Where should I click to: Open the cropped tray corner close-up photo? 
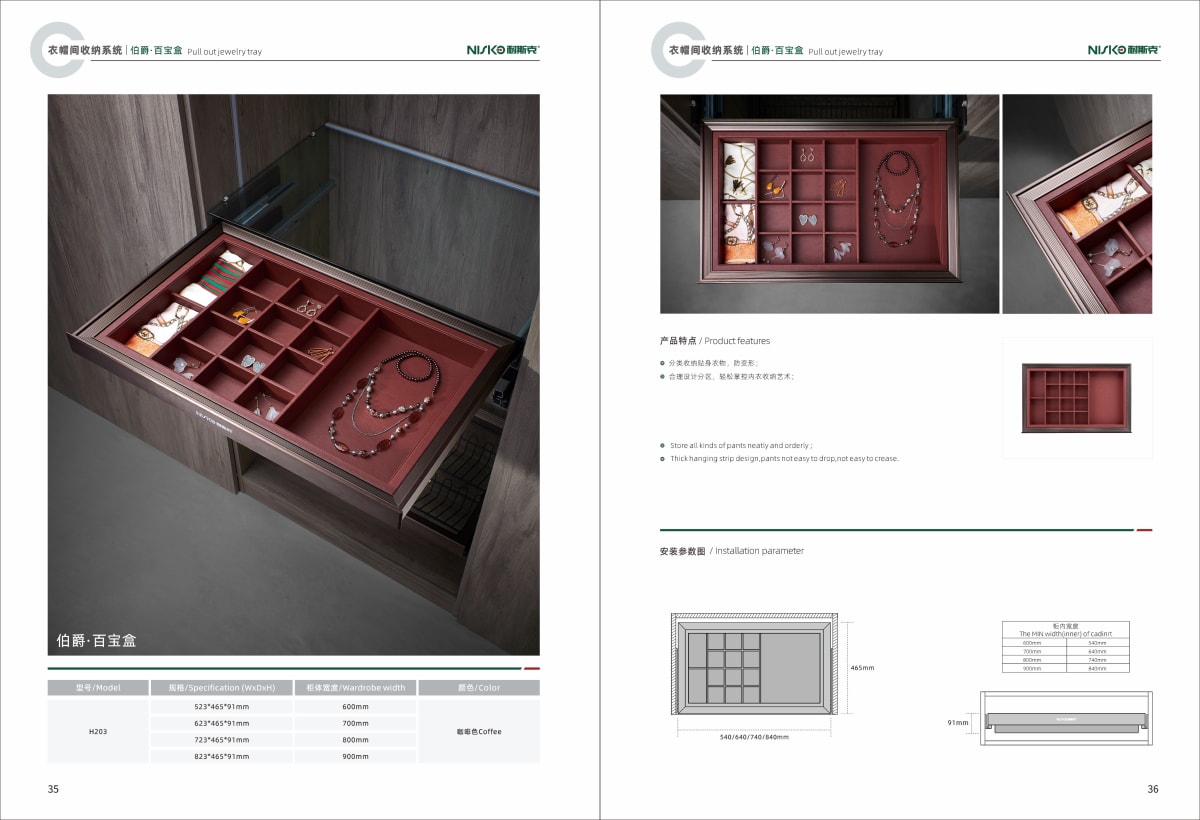1076,204
